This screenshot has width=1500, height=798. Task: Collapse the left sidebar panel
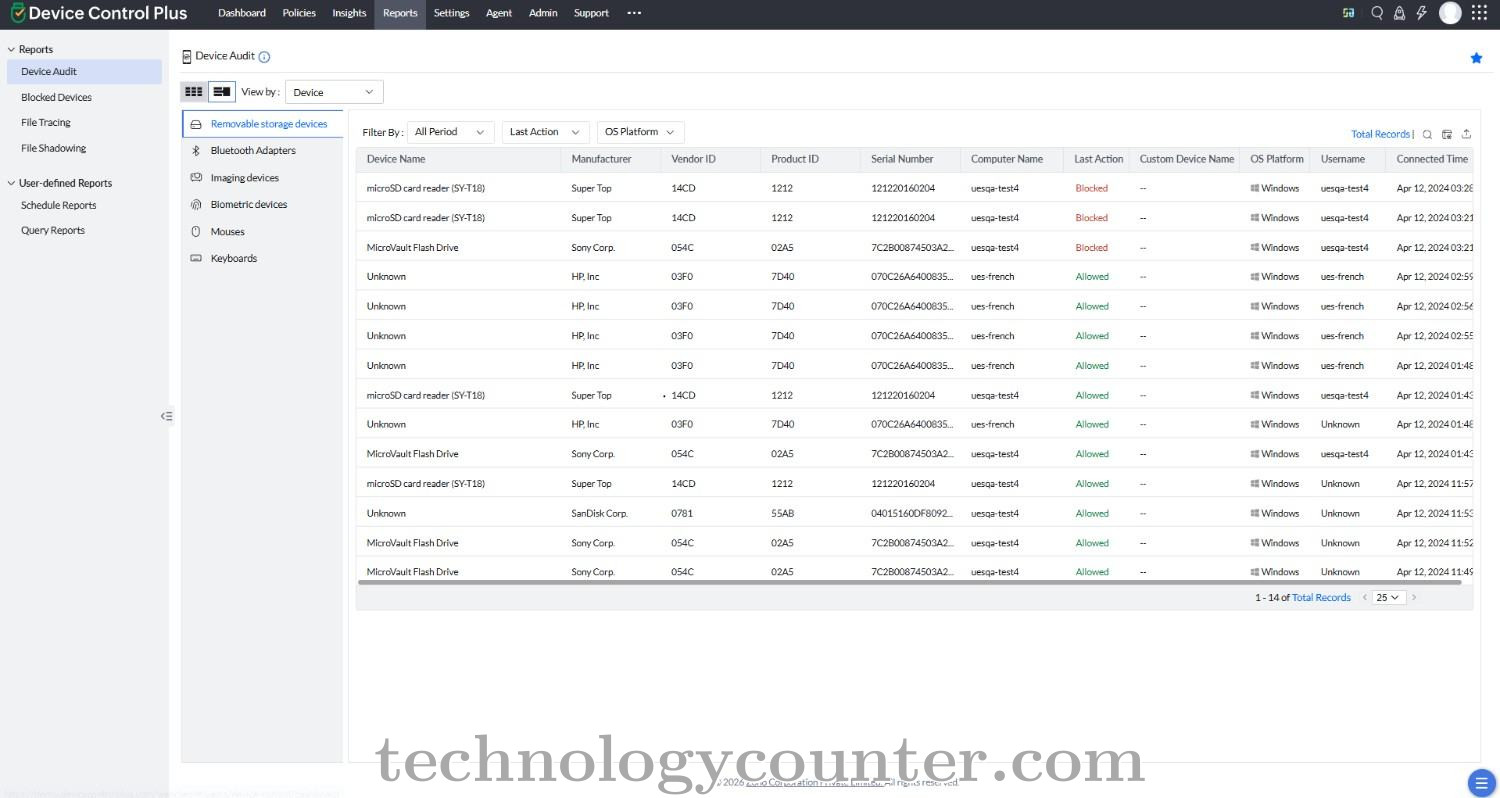pos(167,416)
